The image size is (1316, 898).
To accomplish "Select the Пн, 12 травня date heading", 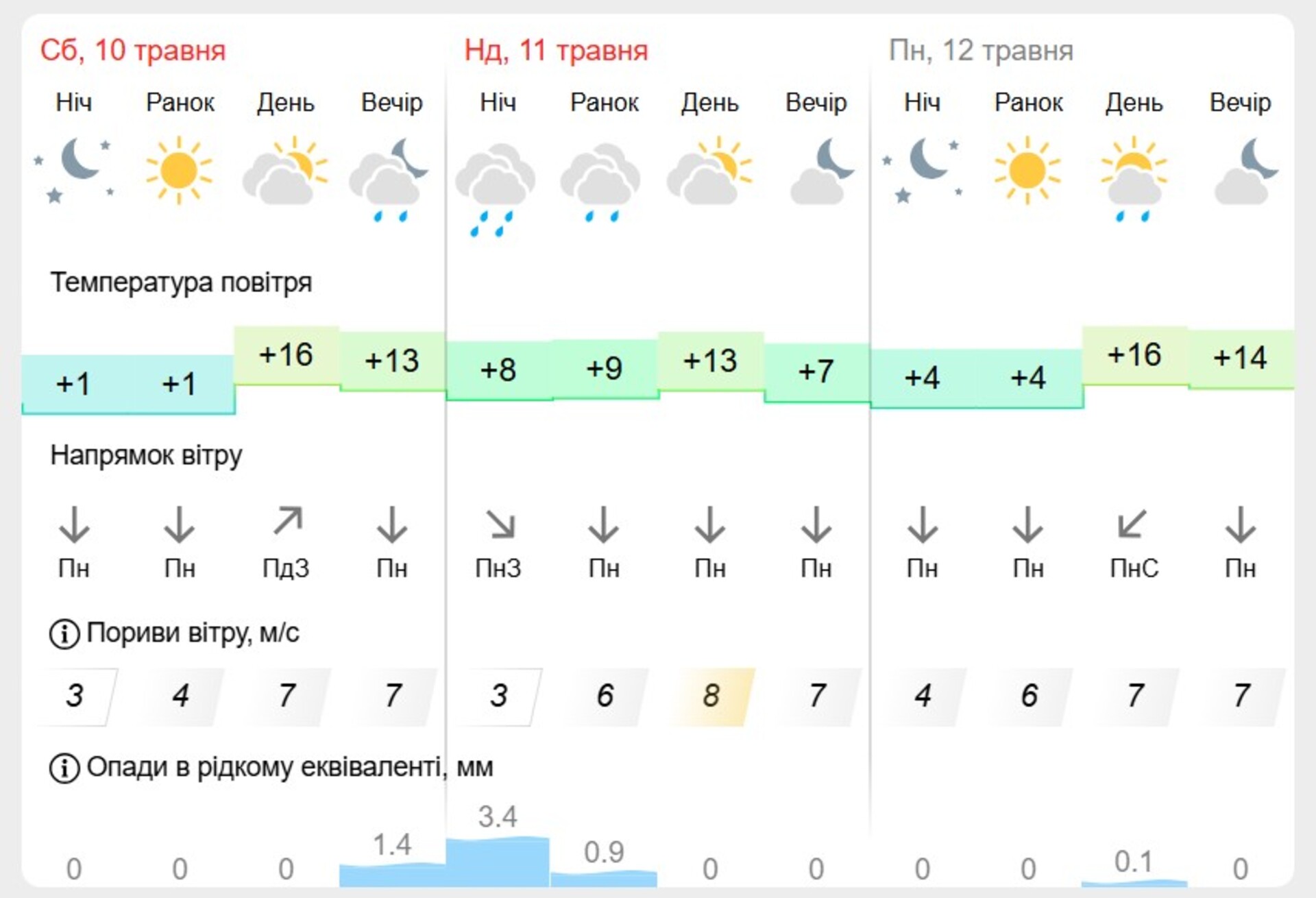I will [x=981, y=51].
